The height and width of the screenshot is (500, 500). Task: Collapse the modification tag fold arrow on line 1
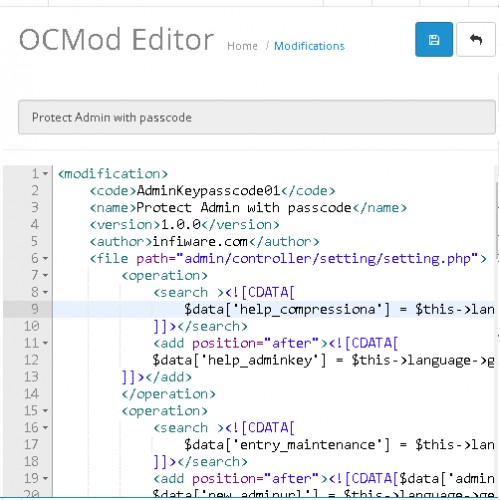click(45, 174)
